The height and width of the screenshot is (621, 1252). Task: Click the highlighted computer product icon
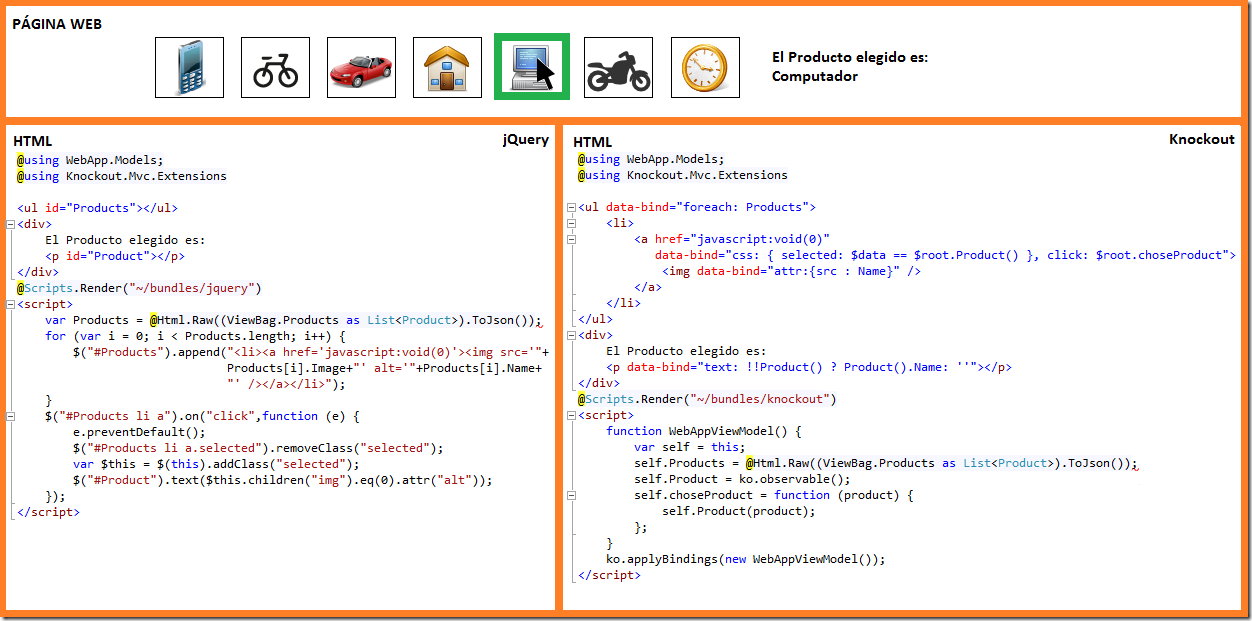coord(532,67)
